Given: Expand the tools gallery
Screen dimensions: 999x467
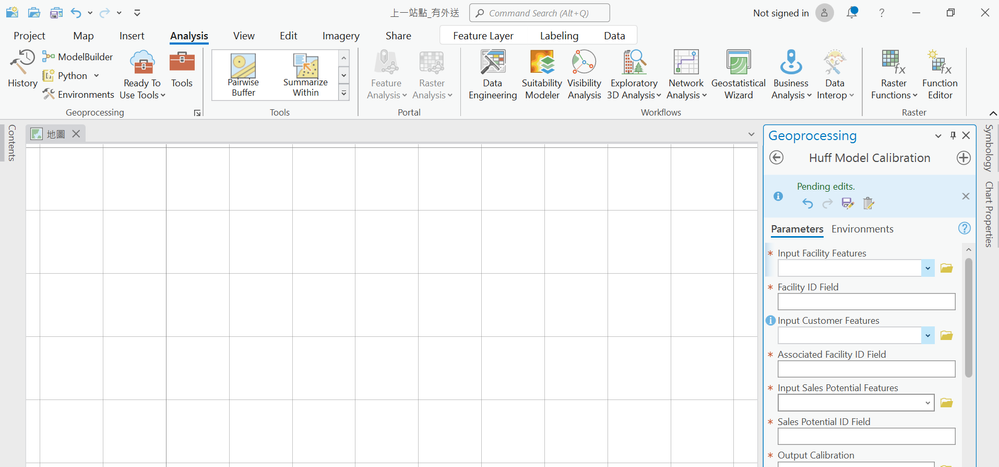Looking at the screenshot, I should coord(344,93).
